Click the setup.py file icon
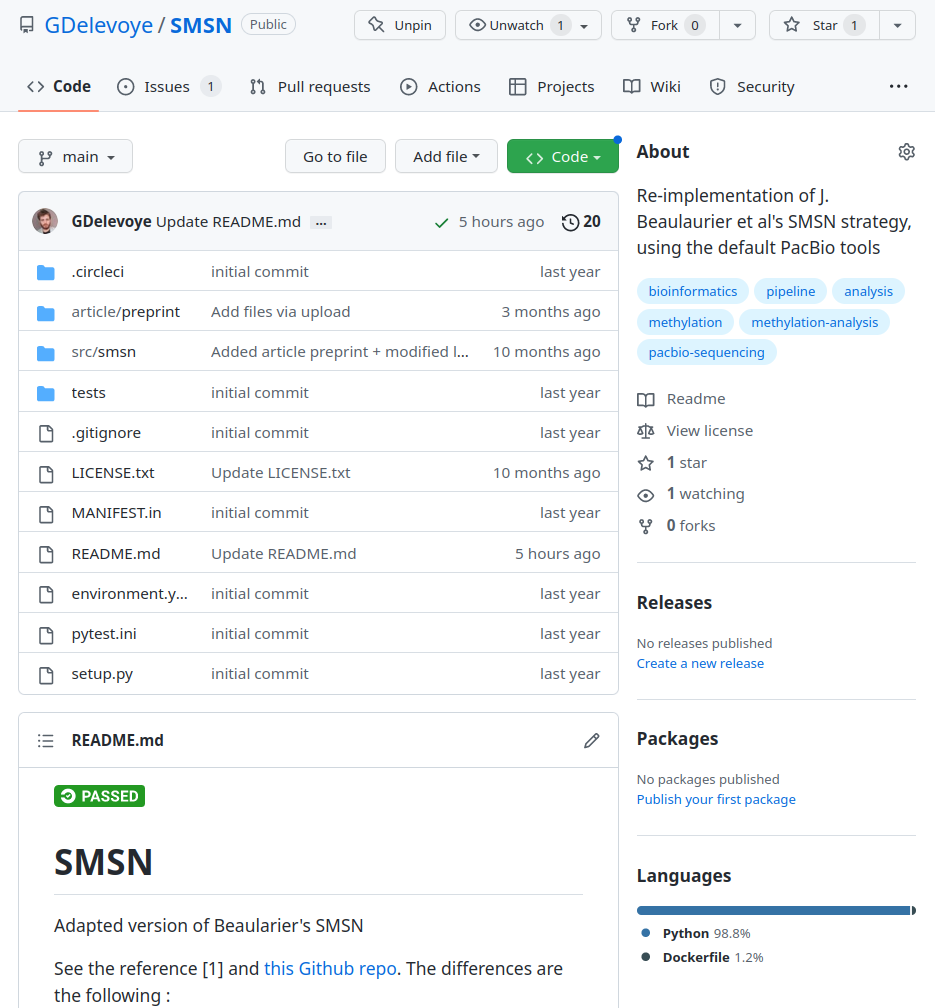The width and height of the screenshot is (935, 1008). pos(46,675)
